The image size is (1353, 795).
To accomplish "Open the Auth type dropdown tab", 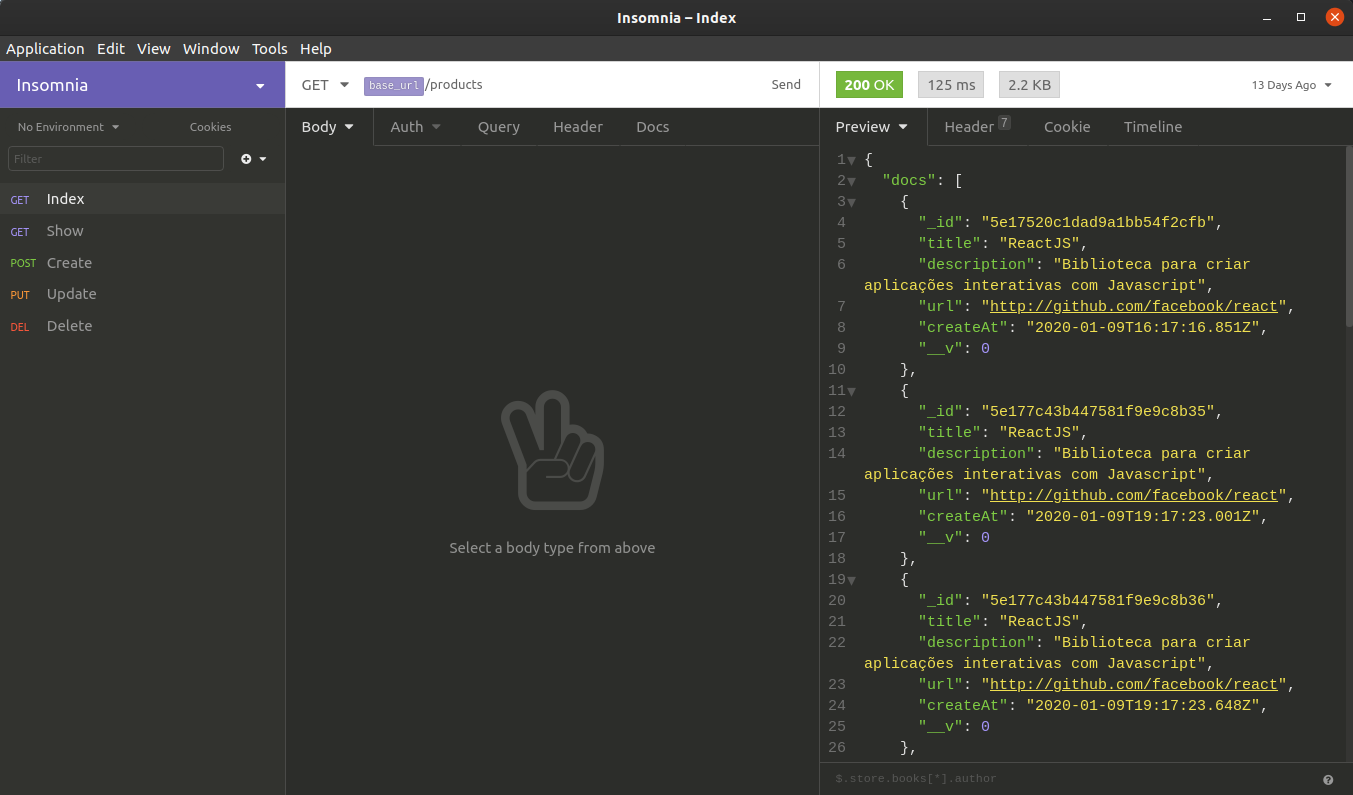I will tap(416, 127).
